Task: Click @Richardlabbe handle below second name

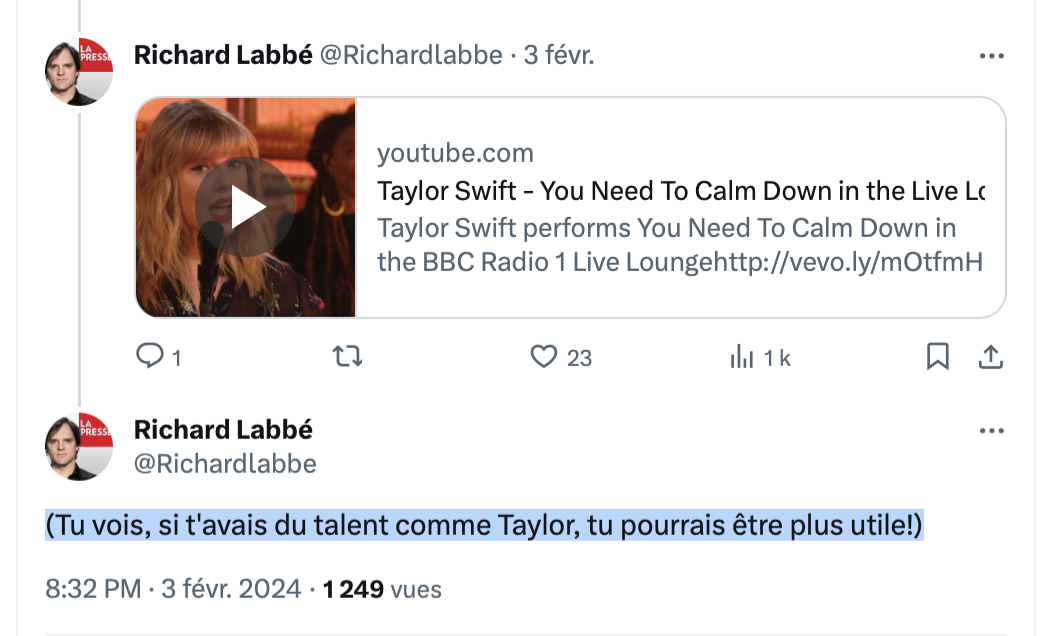Action: click(x=225, y=464)
